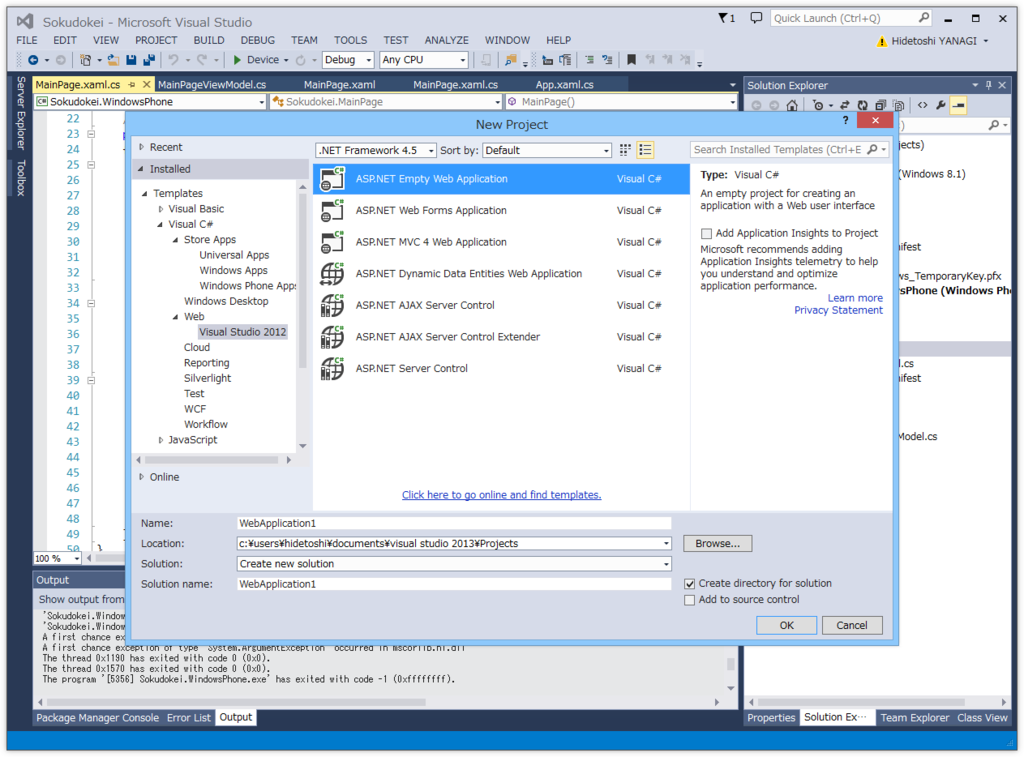Open the Location path dropdown
The height and width of the screenshot is (757, 1024).
tap(665, 544)
